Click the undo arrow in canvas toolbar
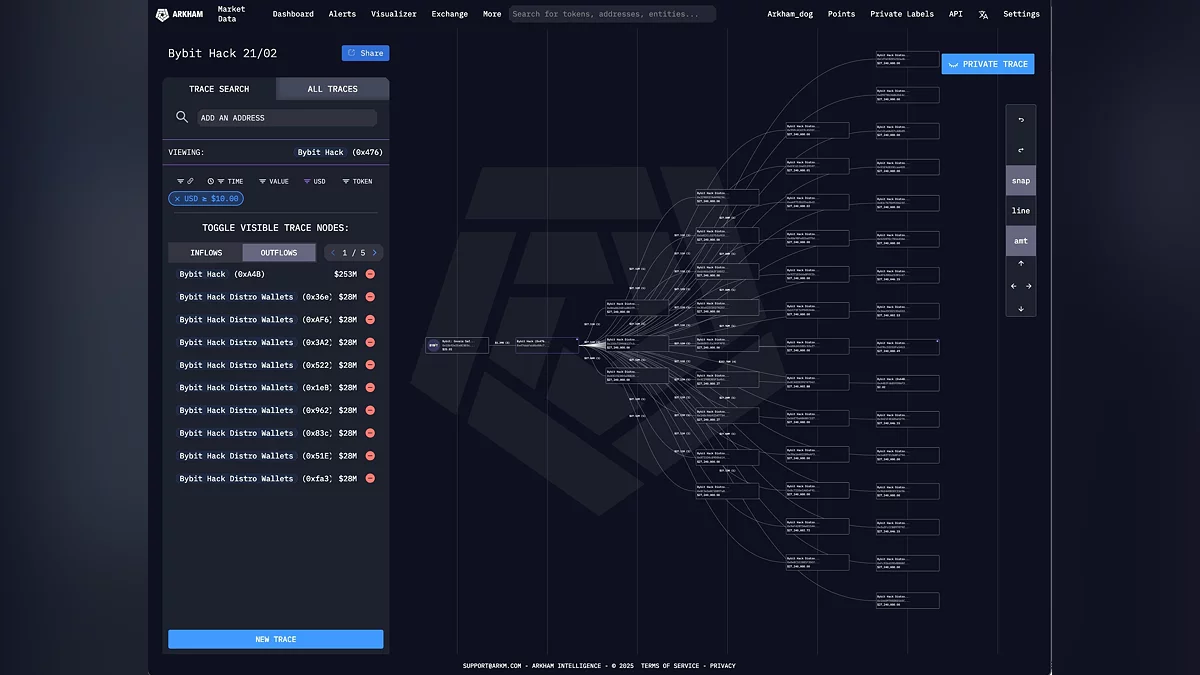This screenshot has height=675, width=1200. point(1021,120)
